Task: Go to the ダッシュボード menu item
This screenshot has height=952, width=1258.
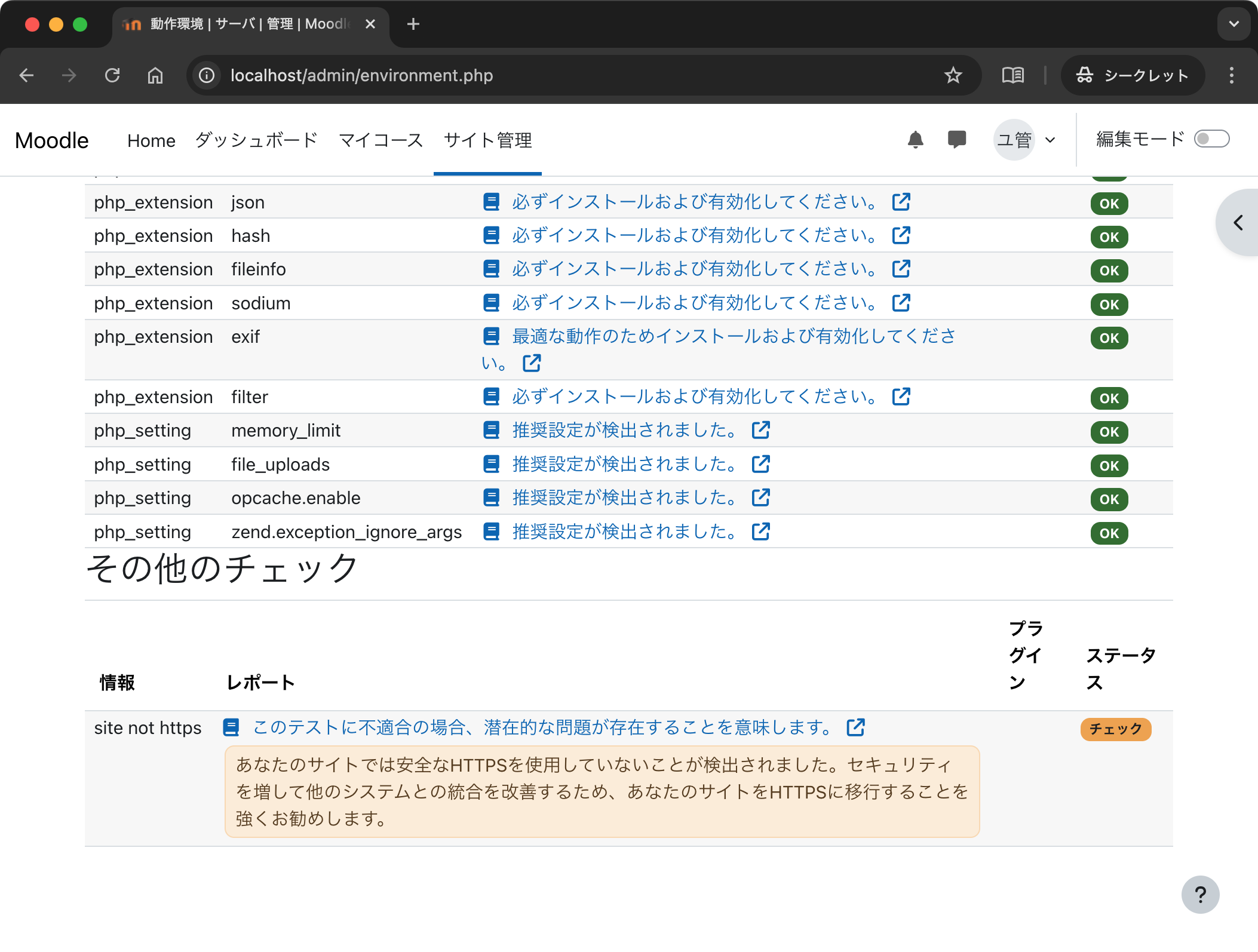Action: (x=256, y=140)
